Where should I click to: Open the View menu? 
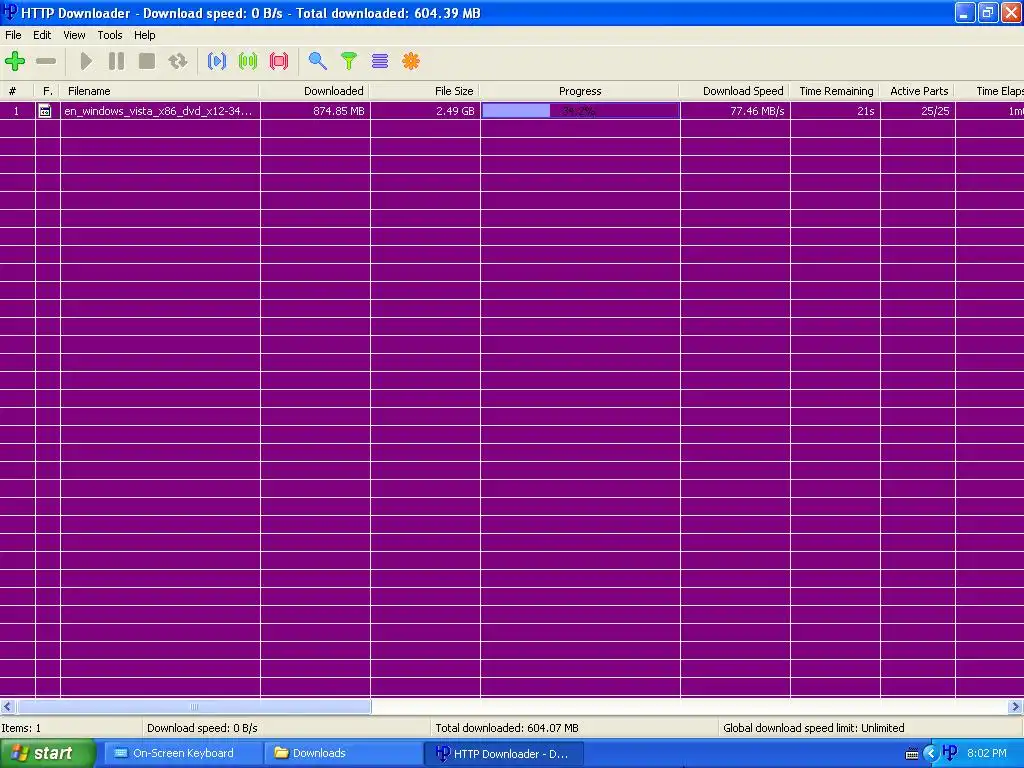(74, 35)
